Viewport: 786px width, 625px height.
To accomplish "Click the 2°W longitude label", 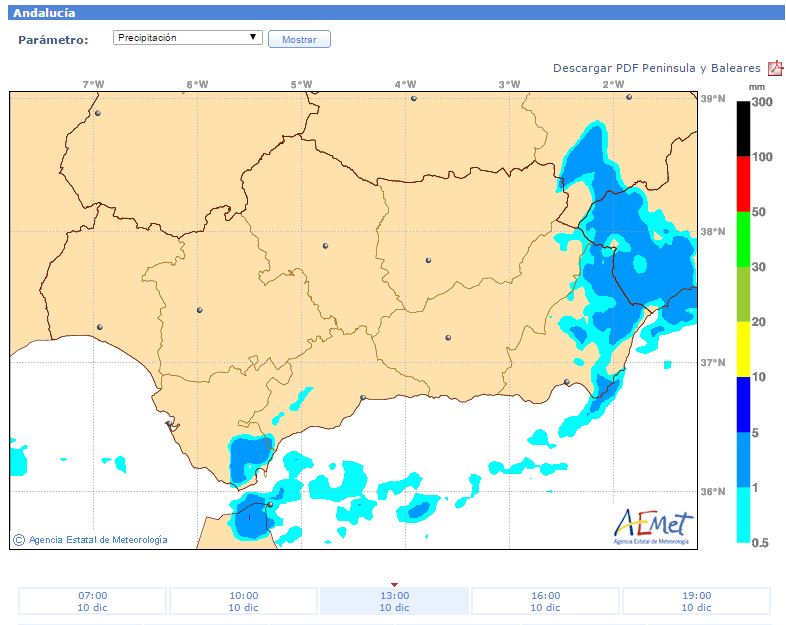I will pyautogui.click(x=614, y=84).
